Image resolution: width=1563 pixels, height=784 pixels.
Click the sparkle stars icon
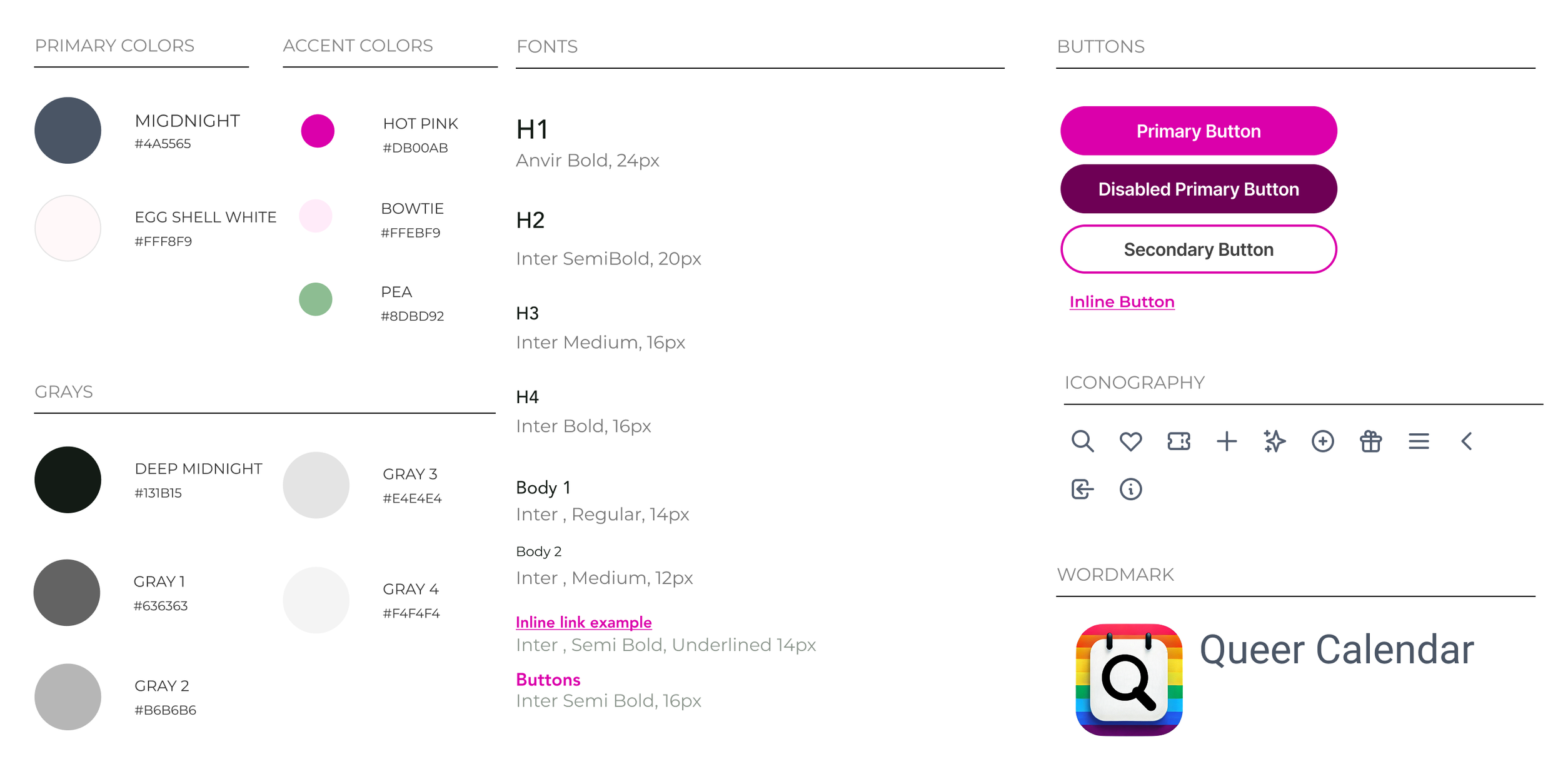[1274, 441]
